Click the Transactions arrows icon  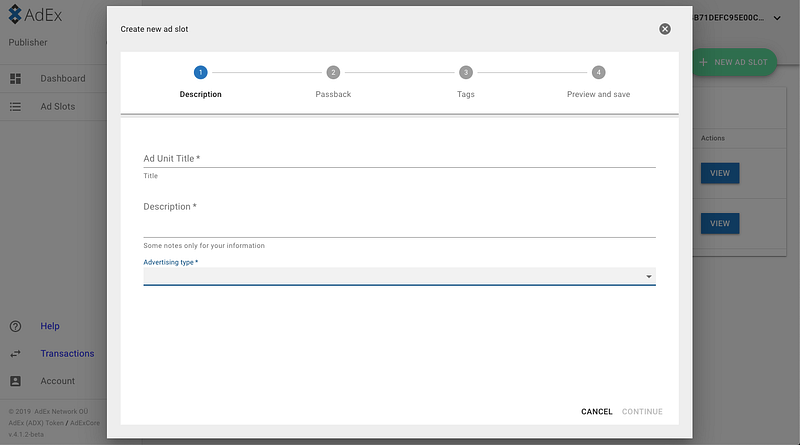click(x=15, y=353)
